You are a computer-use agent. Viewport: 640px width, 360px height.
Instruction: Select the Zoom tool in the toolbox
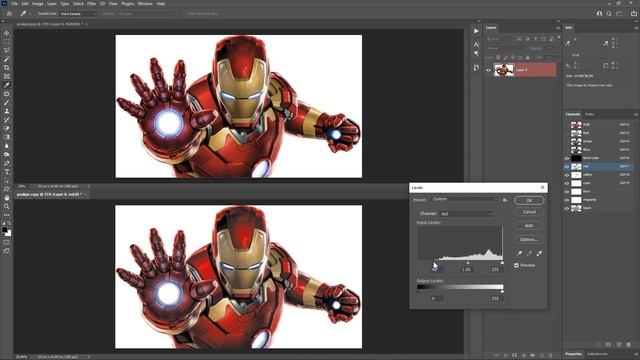7,207
